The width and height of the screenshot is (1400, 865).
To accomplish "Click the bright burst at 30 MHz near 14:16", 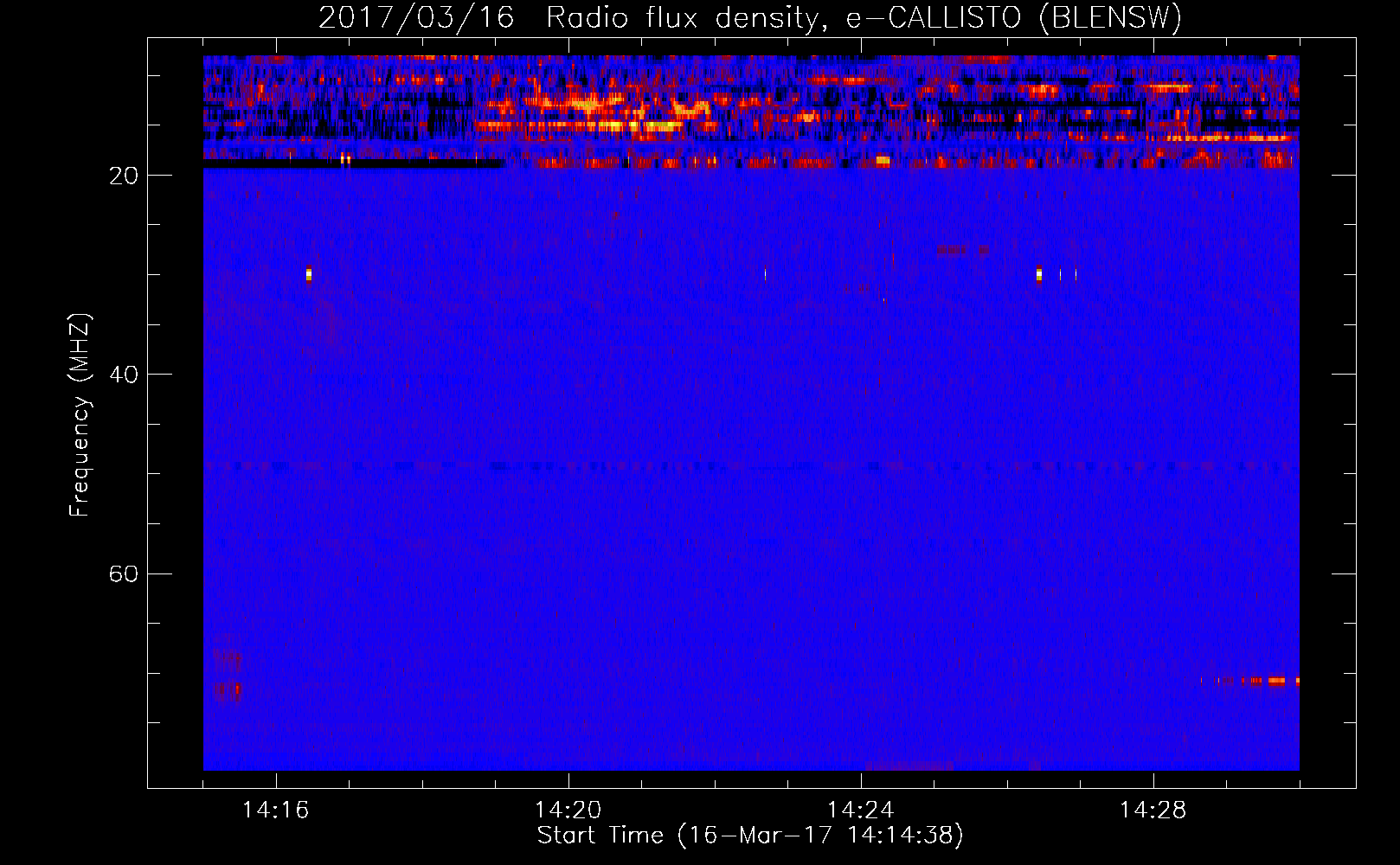I will pos(308,274).
